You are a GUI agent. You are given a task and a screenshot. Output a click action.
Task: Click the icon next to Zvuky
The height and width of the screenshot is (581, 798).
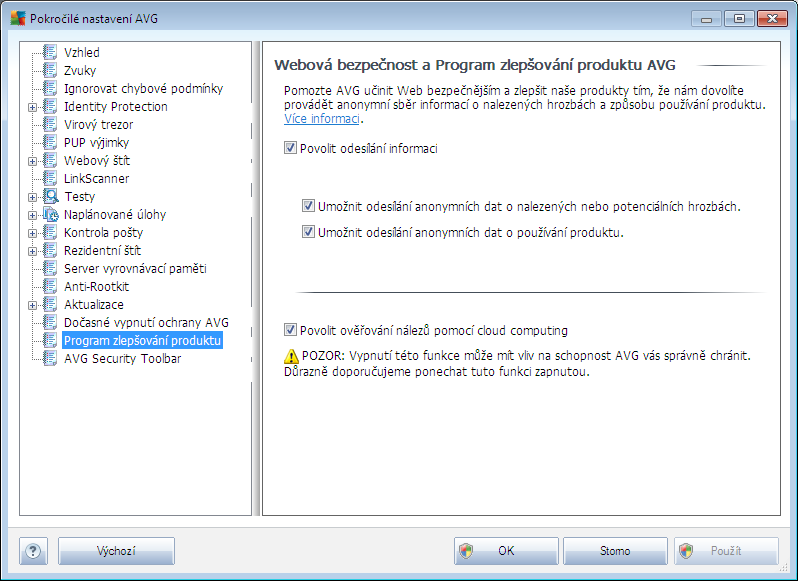coord(50,70)
